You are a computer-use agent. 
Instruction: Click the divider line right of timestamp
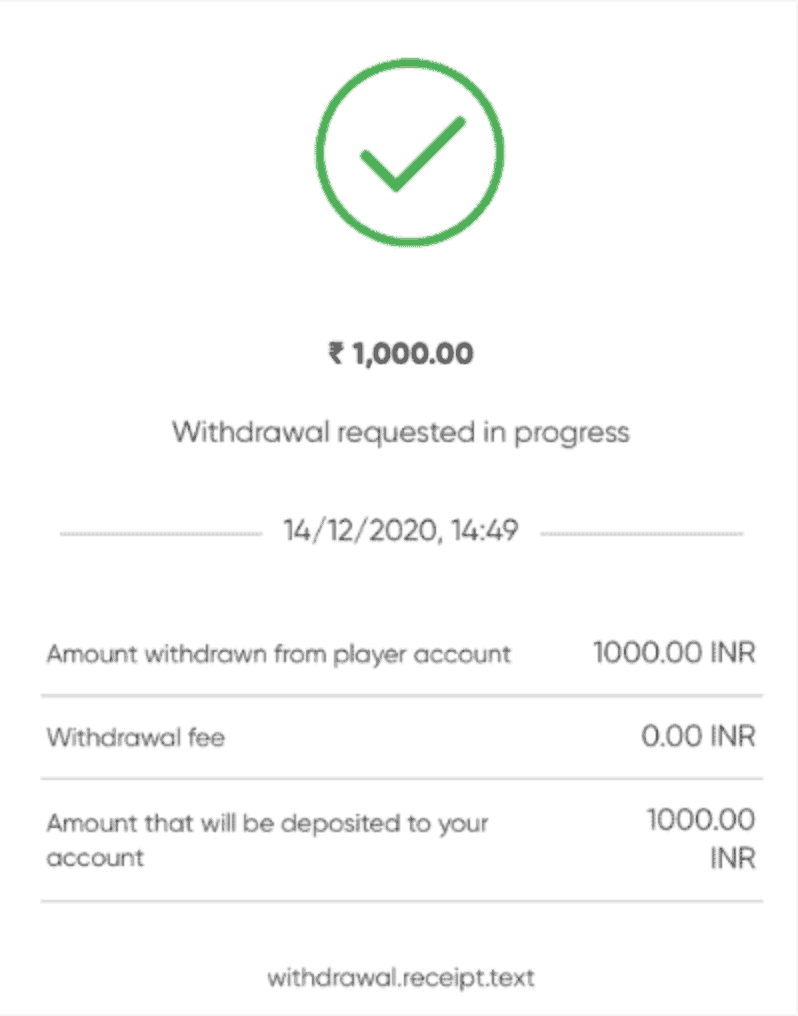pyautogui.click(x=642, y=534)
